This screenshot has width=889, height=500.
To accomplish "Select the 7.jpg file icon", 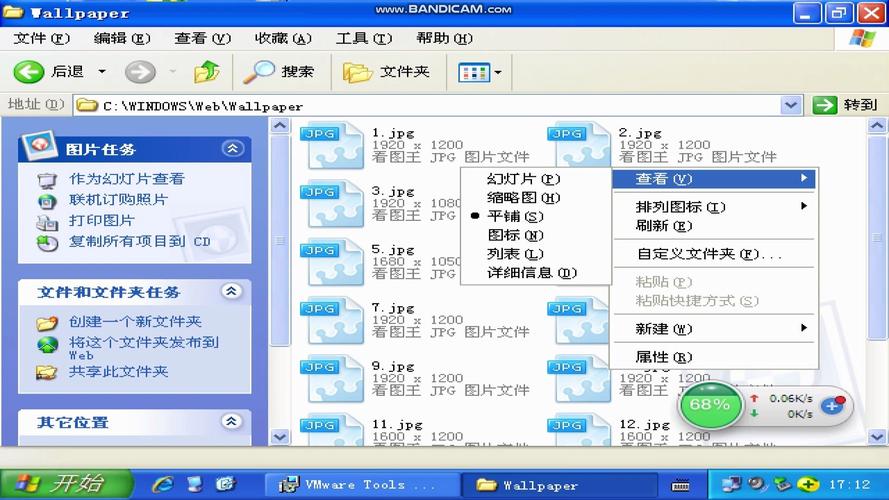I will (x=332, y=321).
